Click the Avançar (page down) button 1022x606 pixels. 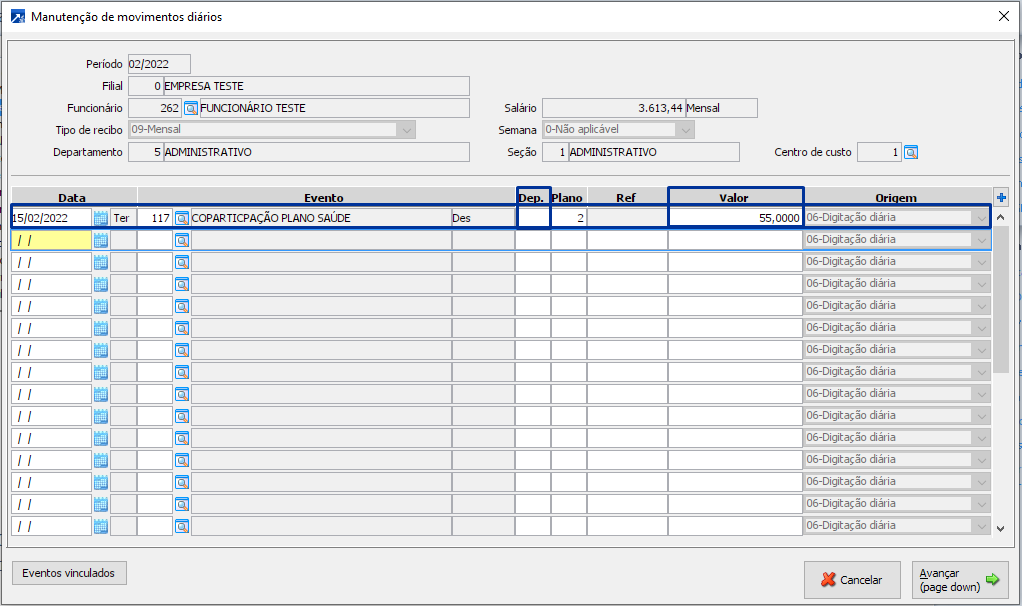click(x=960, y=580)
